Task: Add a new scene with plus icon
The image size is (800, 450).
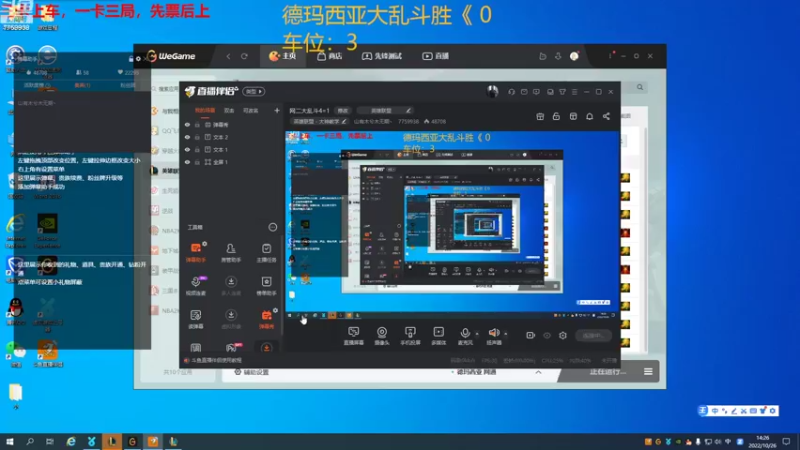Action: [x=277, y=110]
